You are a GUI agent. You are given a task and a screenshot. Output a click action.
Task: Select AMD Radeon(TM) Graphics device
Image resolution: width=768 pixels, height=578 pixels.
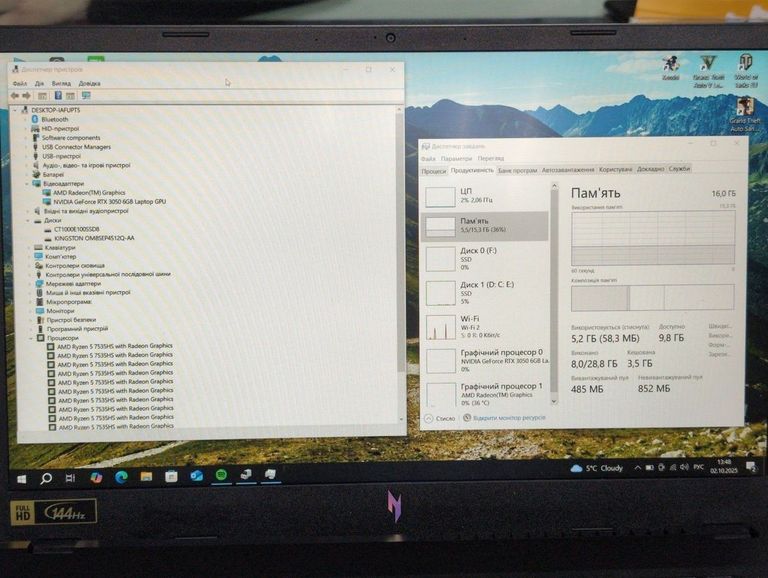[89, 193]
